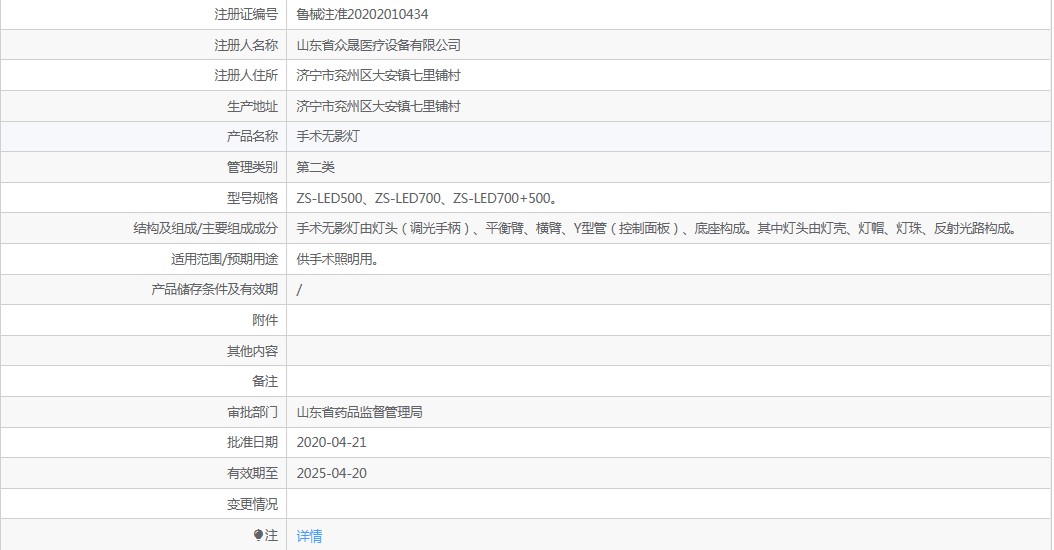Click the 生产地址 address value
This screenshot has height=550, width=1054.
click(378, 106)
